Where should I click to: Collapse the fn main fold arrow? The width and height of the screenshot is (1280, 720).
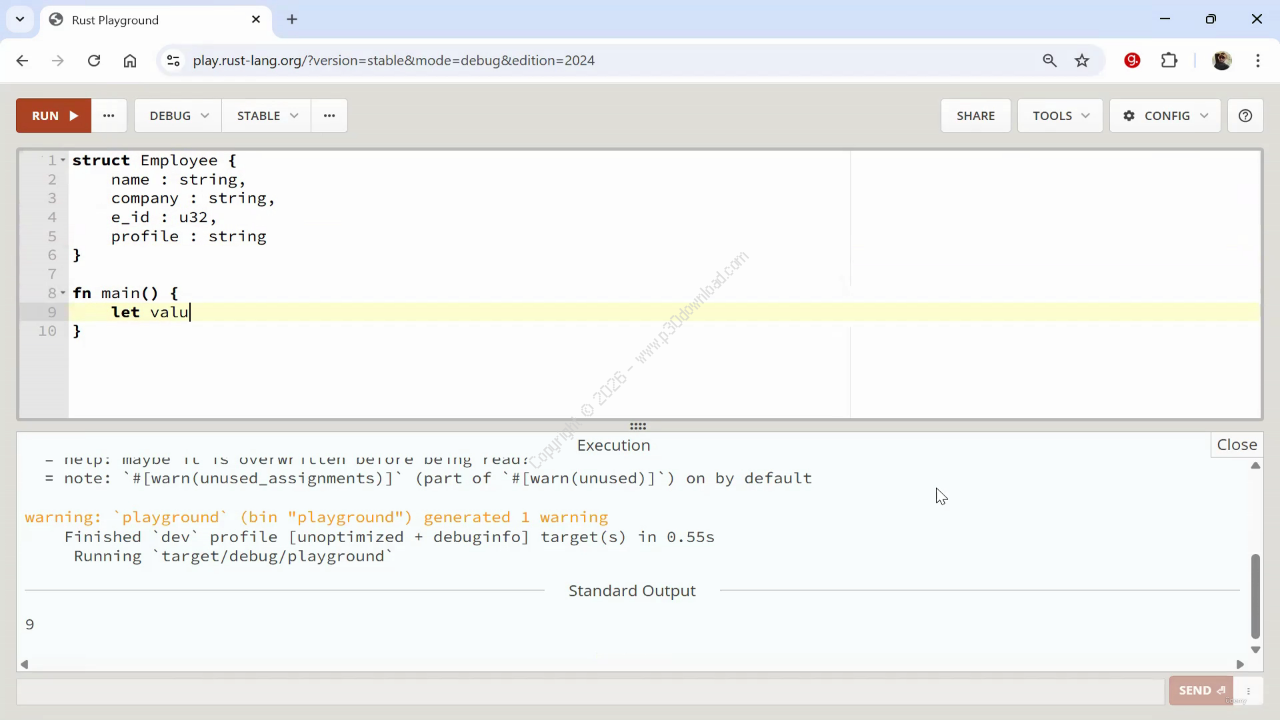click(x=63, y=294)
